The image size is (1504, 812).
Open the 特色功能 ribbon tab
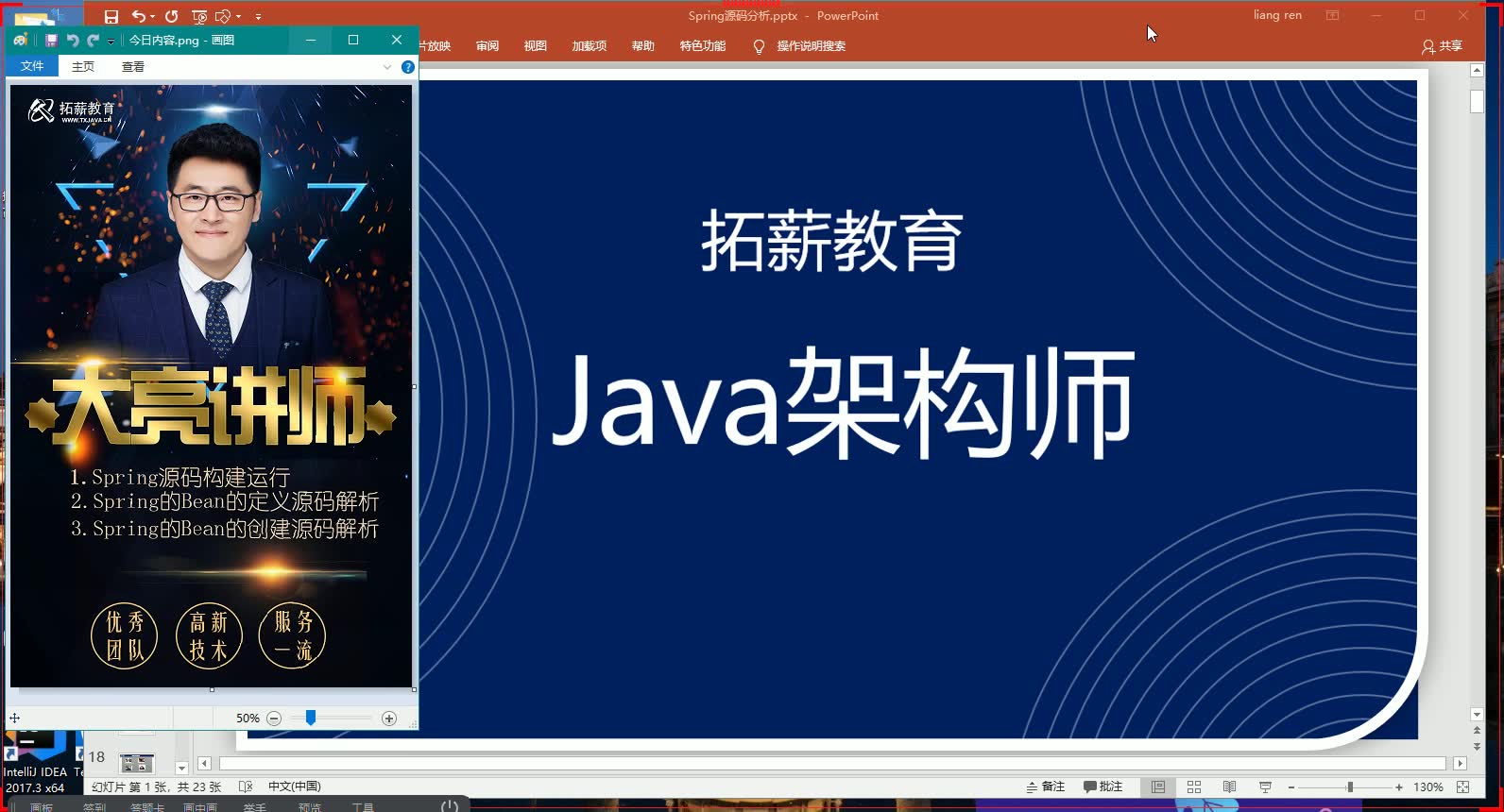(703, 45)
